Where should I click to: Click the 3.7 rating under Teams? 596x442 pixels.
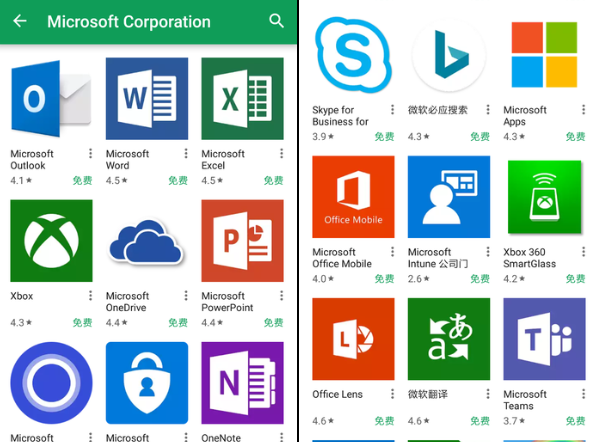click(514, 421)
